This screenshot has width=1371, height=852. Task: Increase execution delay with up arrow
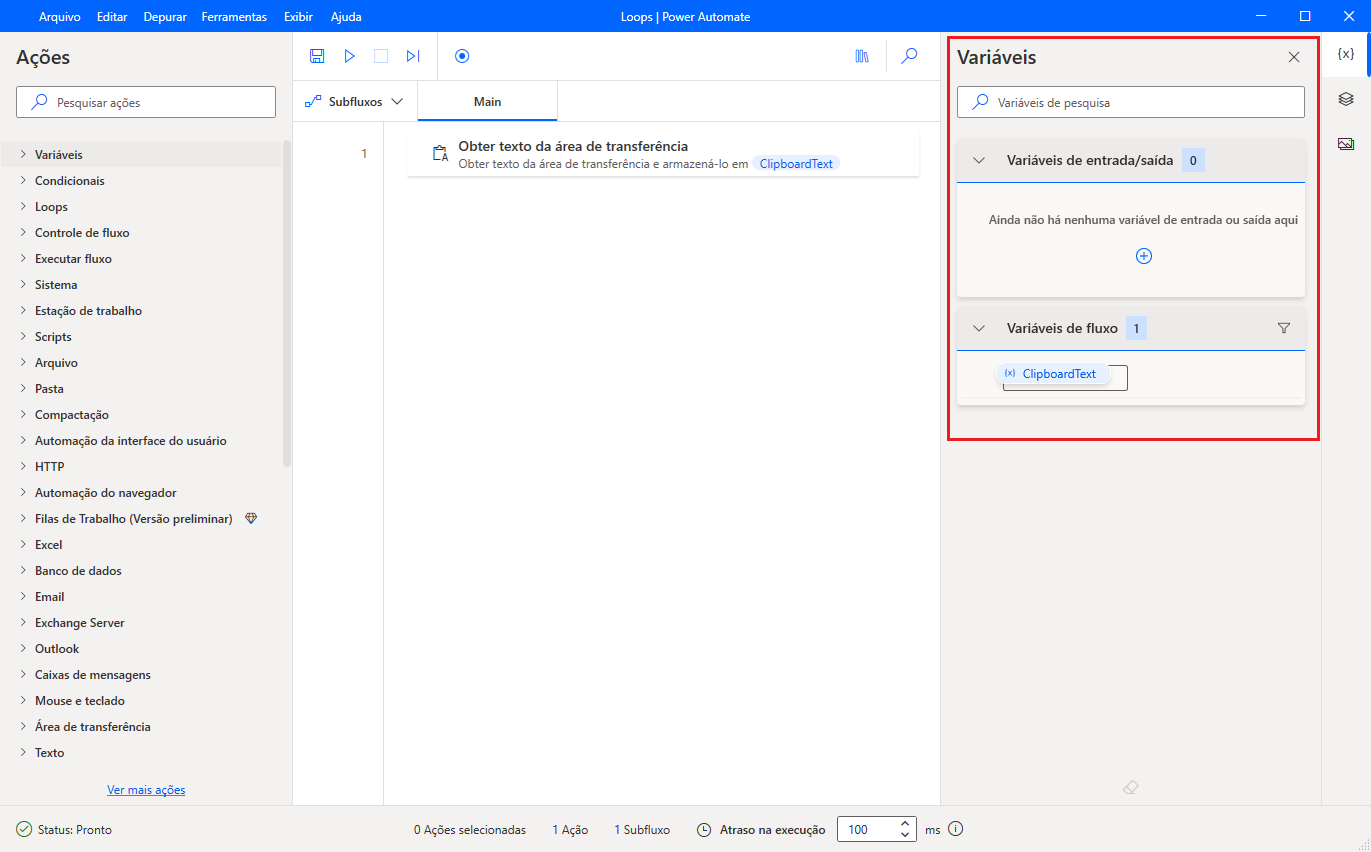(x=905, y=824)
